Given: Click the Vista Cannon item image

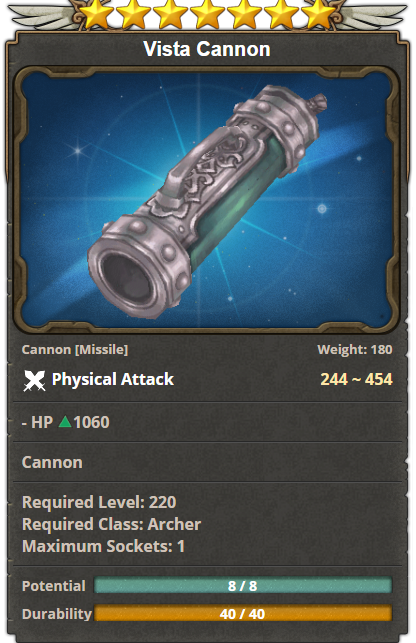Looking at the screenshot, I should (207, 200).
